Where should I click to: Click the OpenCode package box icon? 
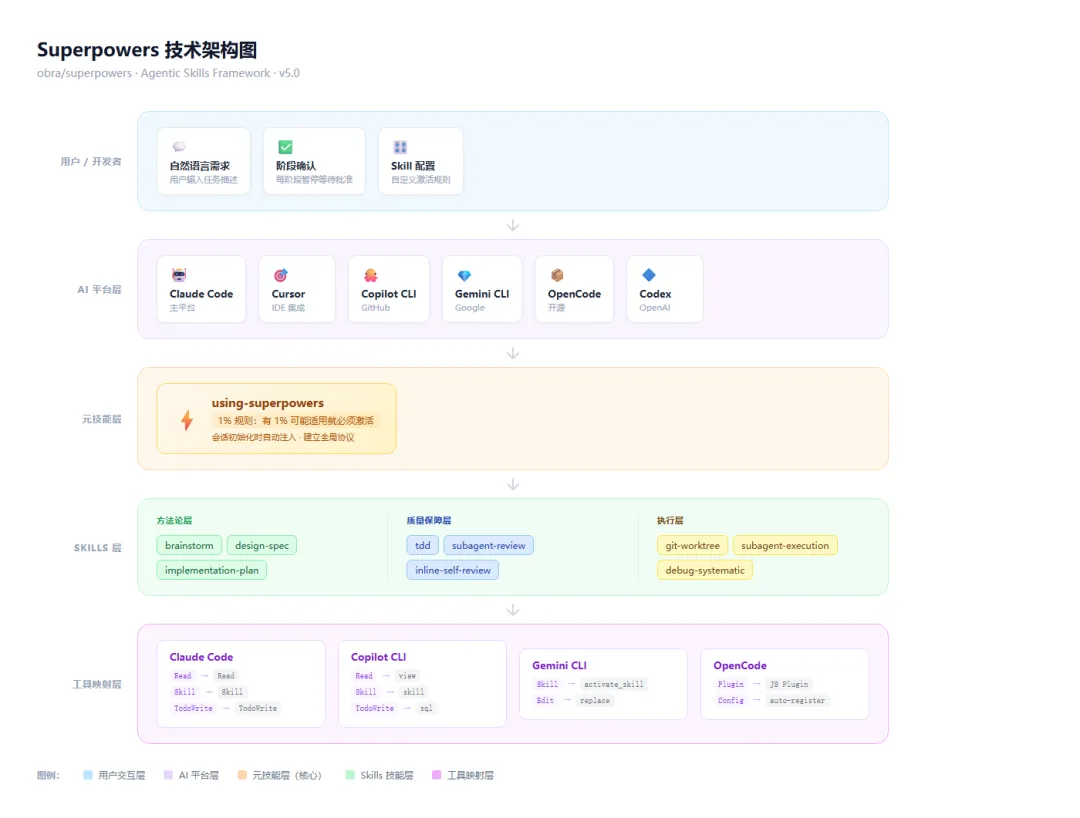pyautogui.click(x=557, y=275)
